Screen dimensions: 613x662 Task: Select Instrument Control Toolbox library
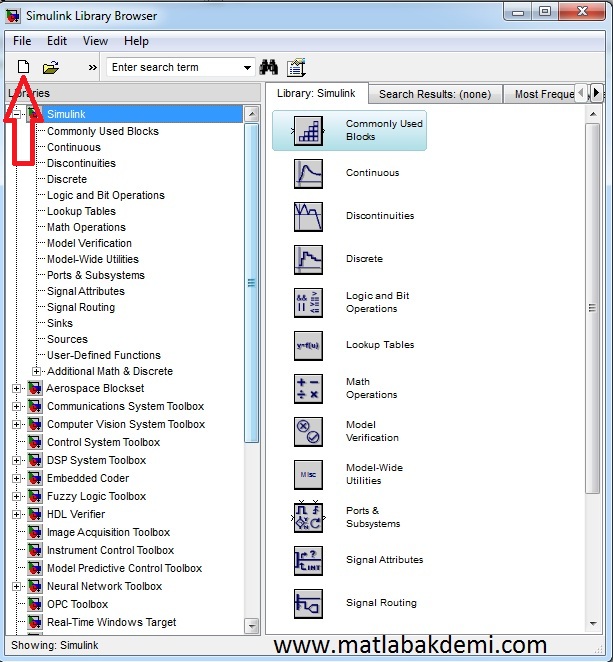[111, 550]
